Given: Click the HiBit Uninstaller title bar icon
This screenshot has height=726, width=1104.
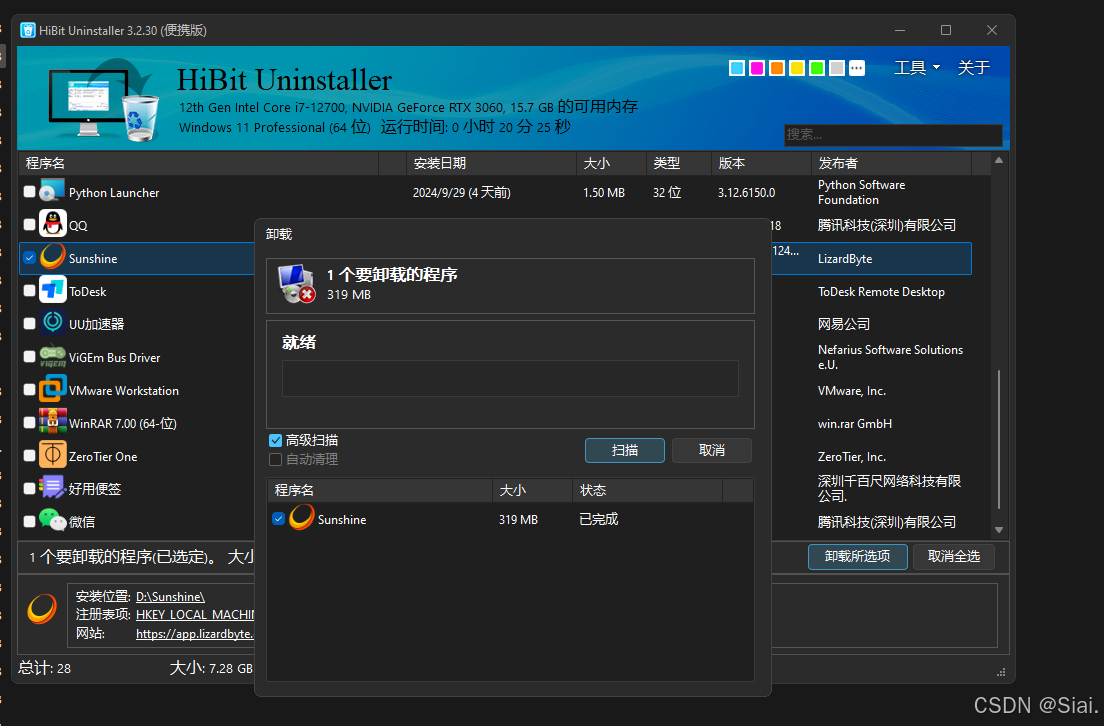Looking at the screenshot, I should coord(27,30).
